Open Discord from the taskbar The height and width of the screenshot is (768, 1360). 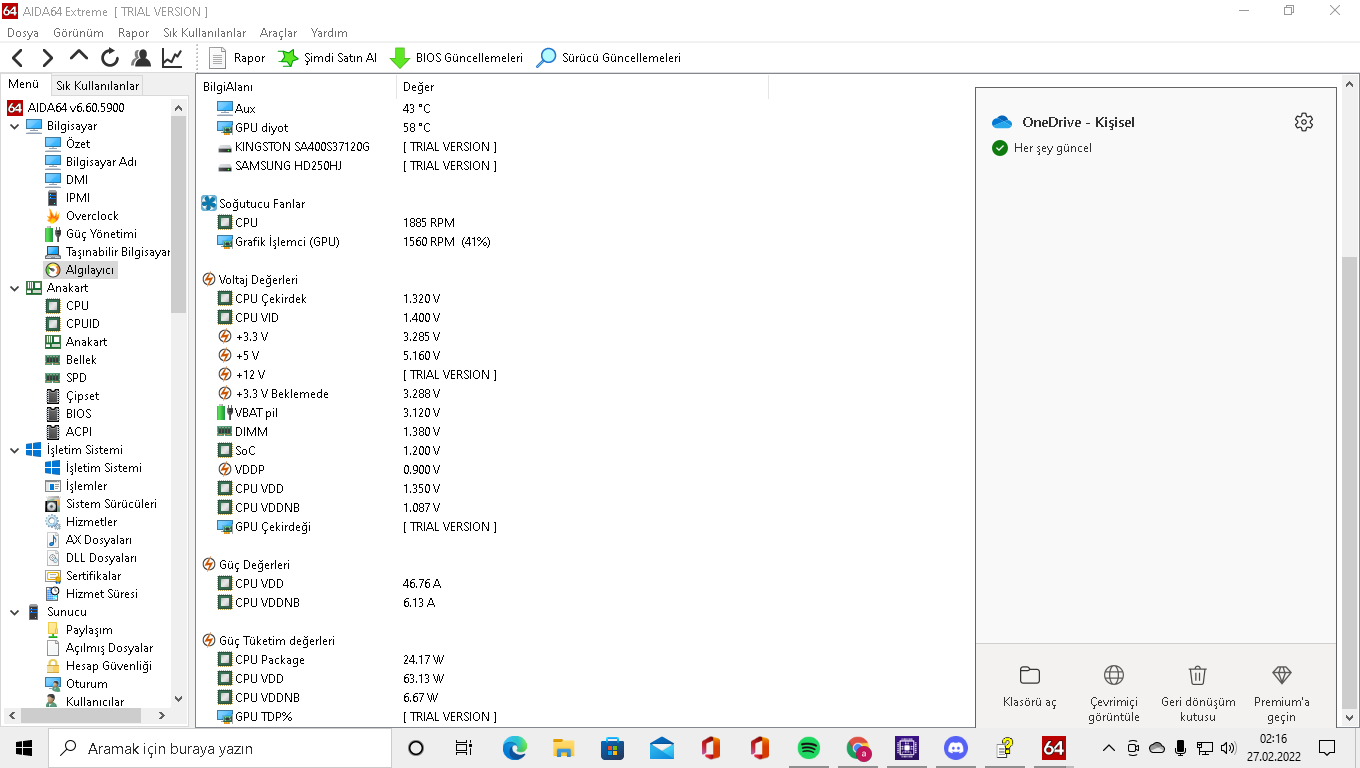(956, 748)
